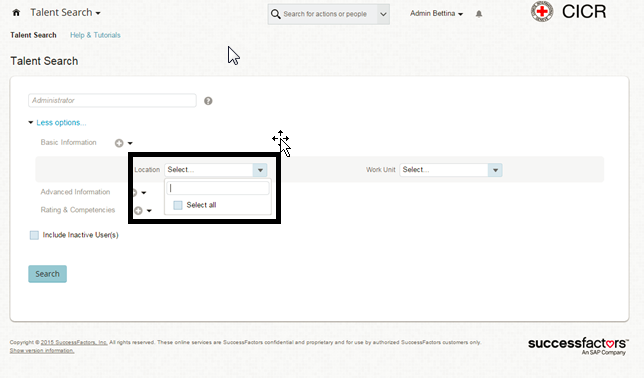Viewport: 644px width, 378px height.
Task: Go to the home page icon
Action: [16, 13]
